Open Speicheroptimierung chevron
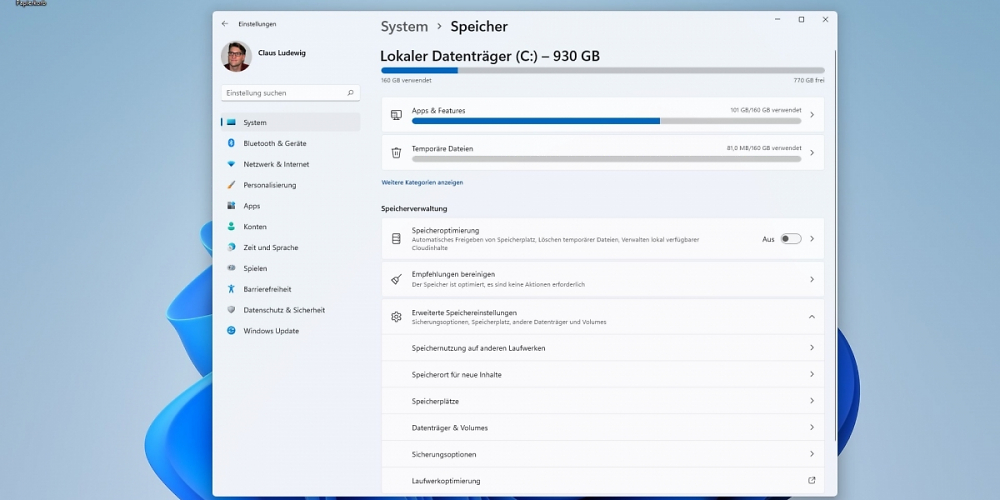The width and height of the screenshot is (1000, 500). 812,239
